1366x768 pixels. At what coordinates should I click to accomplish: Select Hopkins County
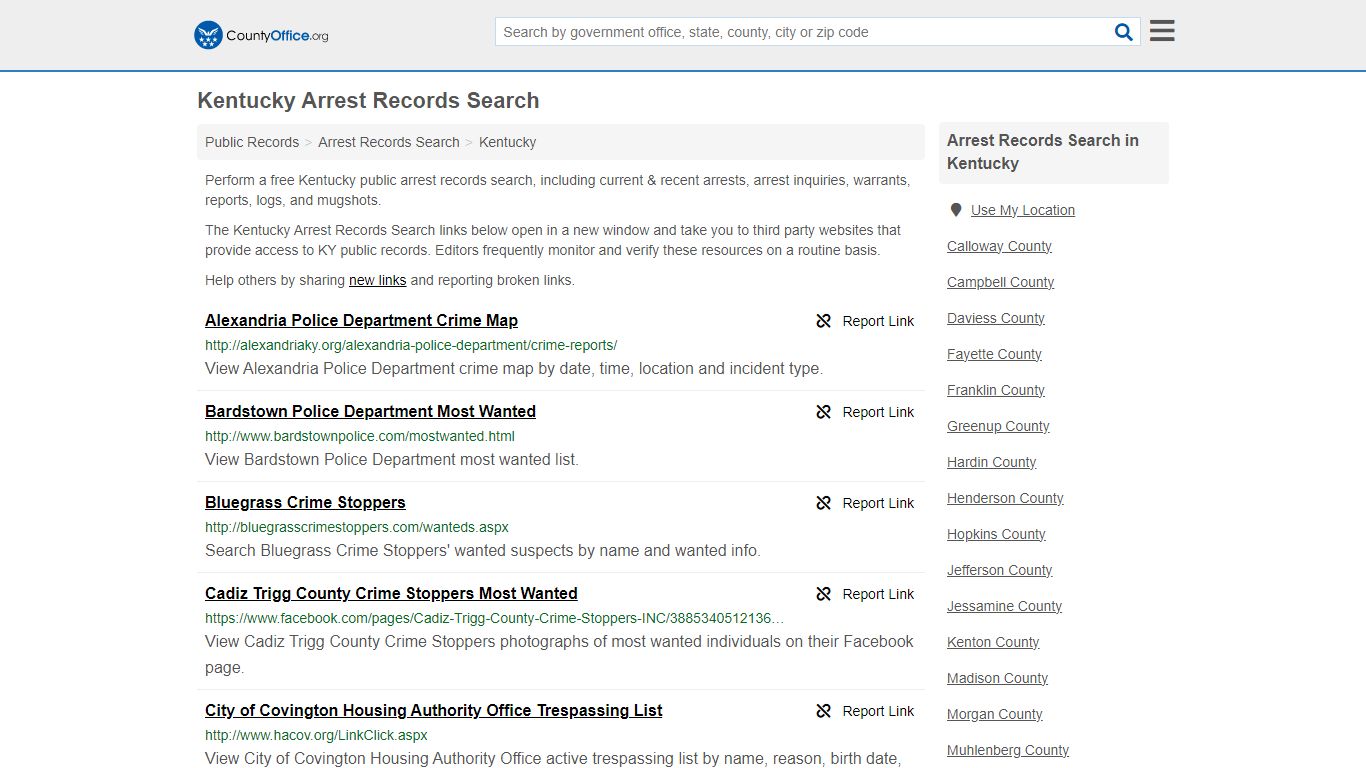point(996,534)
